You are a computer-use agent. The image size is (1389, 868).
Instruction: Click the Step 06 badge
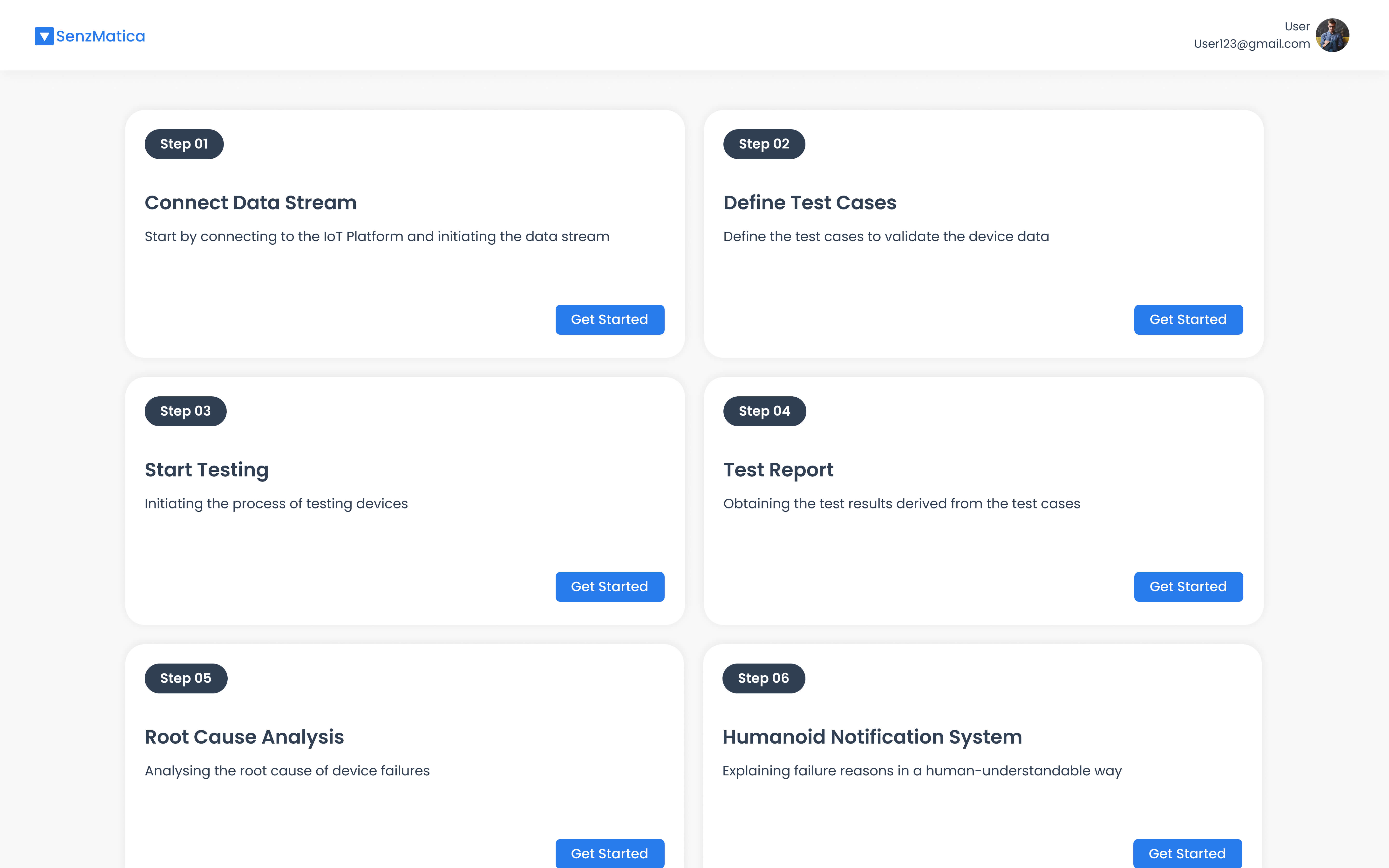[x=763, y=678]
